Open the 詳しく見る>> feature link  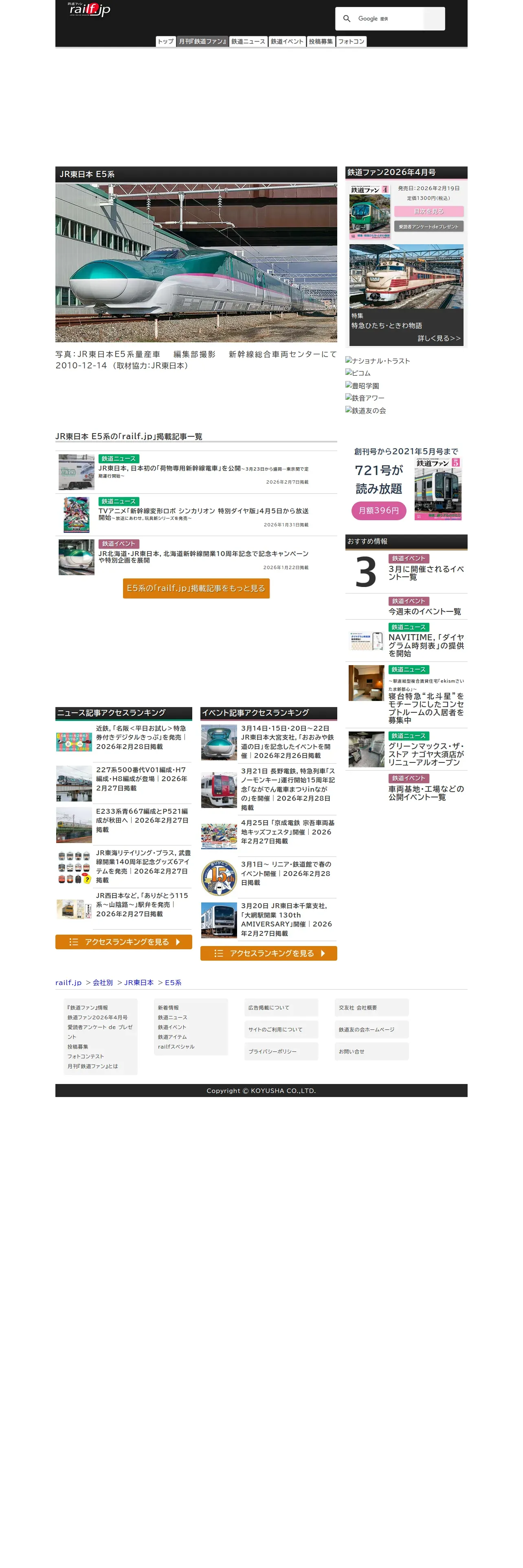[439, 338]
